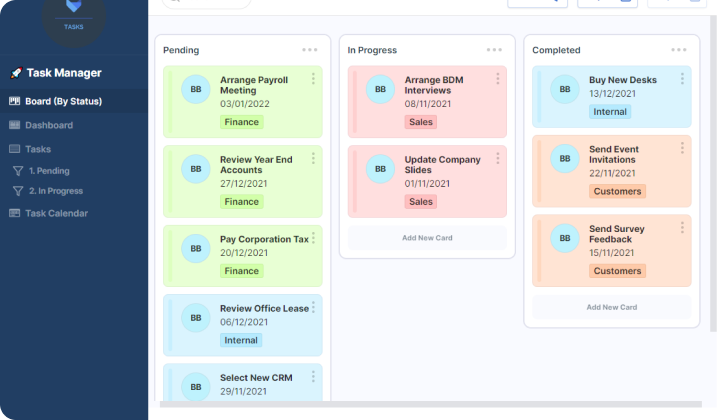Open options for Arrange BDM Interviews card
720x420 pixels.
point(498,78)
